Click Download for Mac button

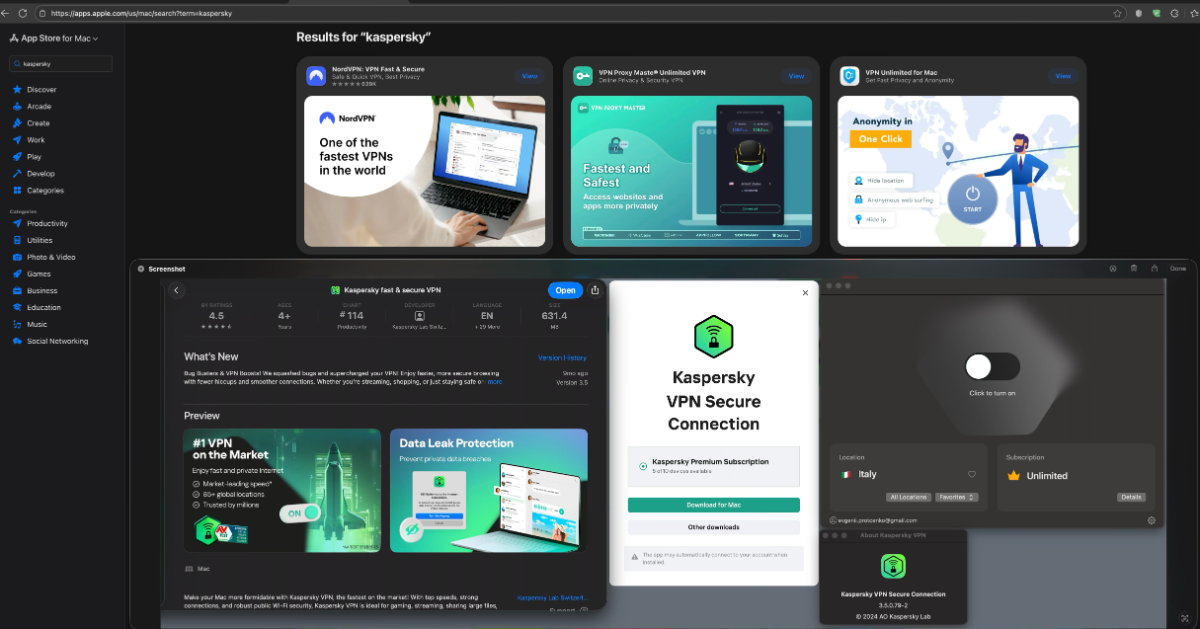point(713,505)
